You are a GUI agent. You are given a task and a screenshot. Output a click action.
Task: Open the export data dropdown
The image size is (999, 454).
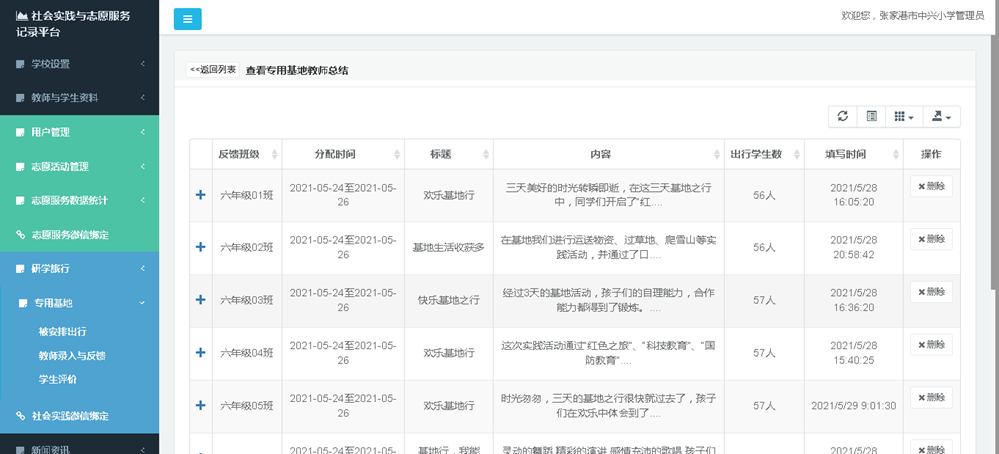(941, 117)
